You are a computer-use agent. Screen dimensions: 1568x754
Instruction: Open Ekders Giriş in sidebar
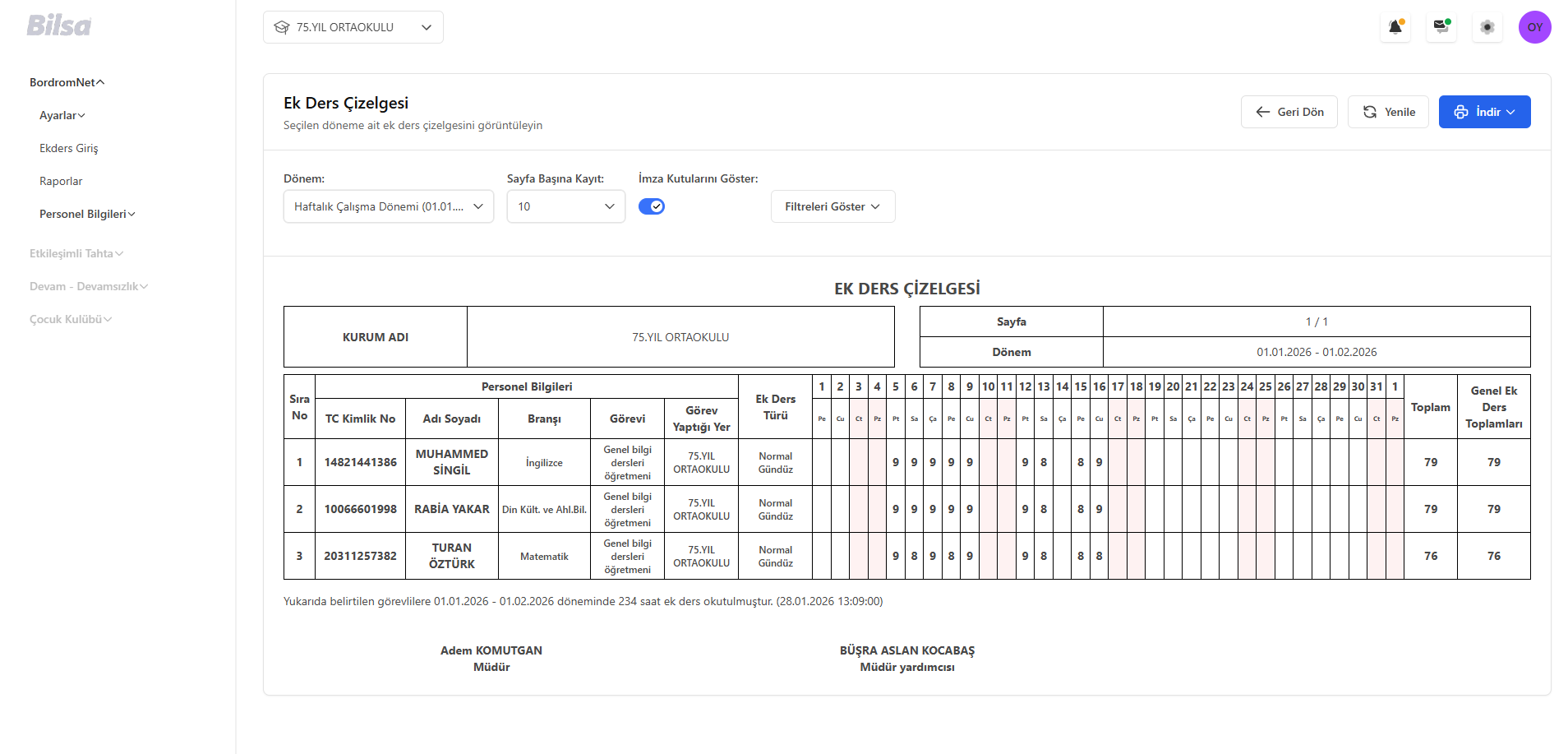(x=69, y=148)
